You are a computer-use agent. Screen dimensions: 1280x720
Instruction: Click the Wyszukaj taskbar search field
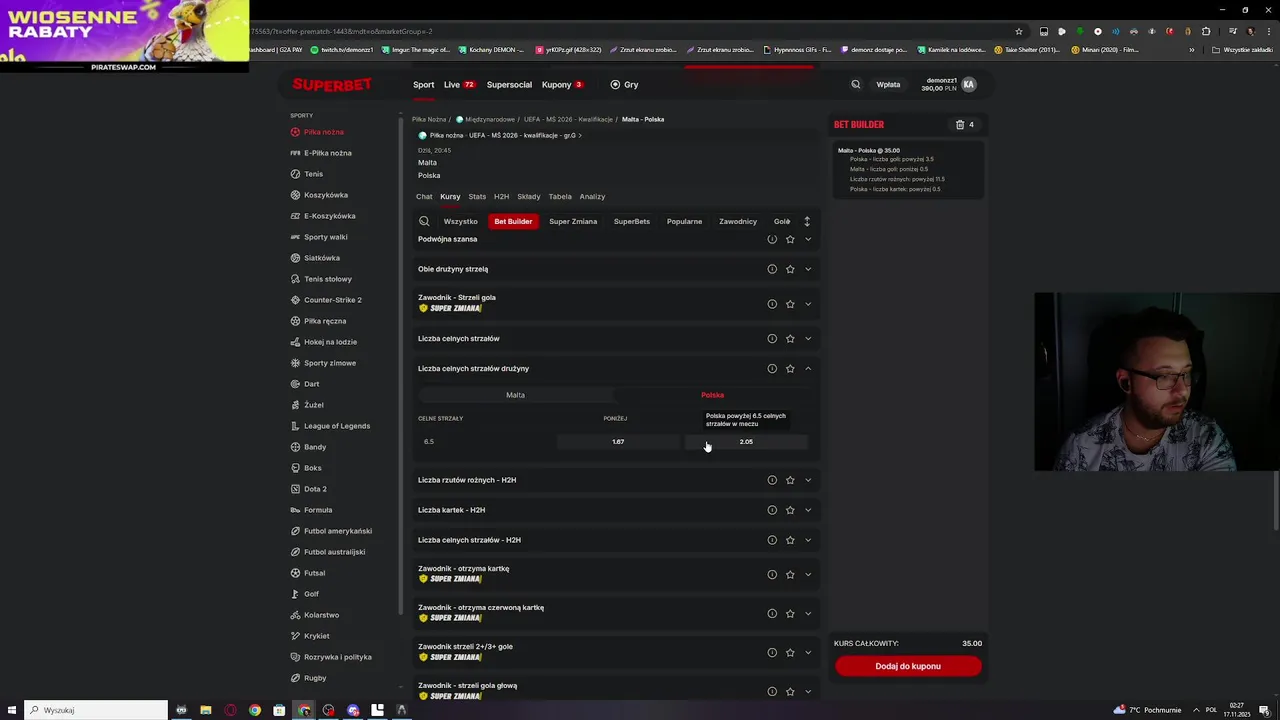coord(96,710)
